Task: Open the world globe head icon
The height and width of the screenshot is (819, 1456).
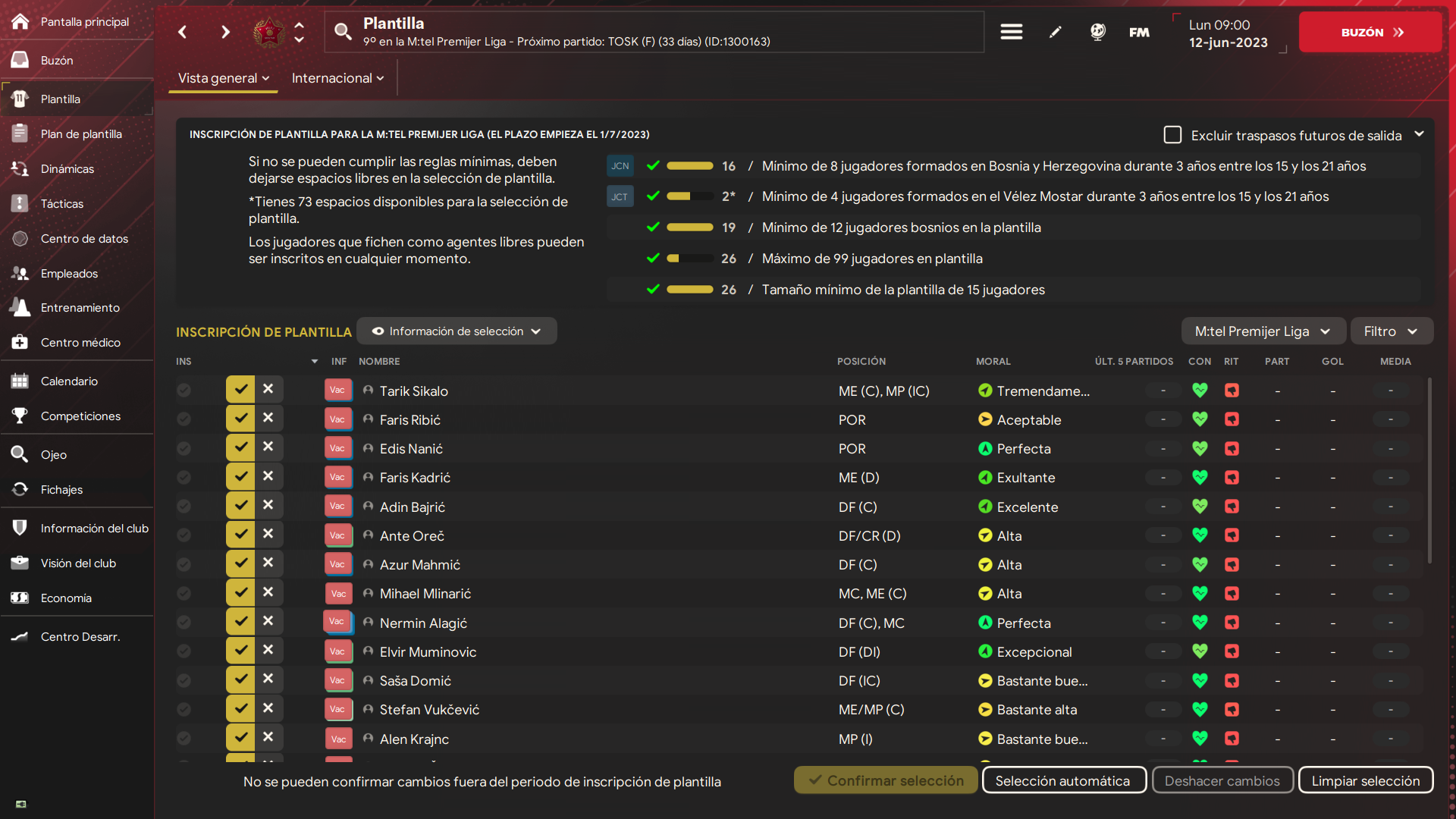Action: (1097, 32)
